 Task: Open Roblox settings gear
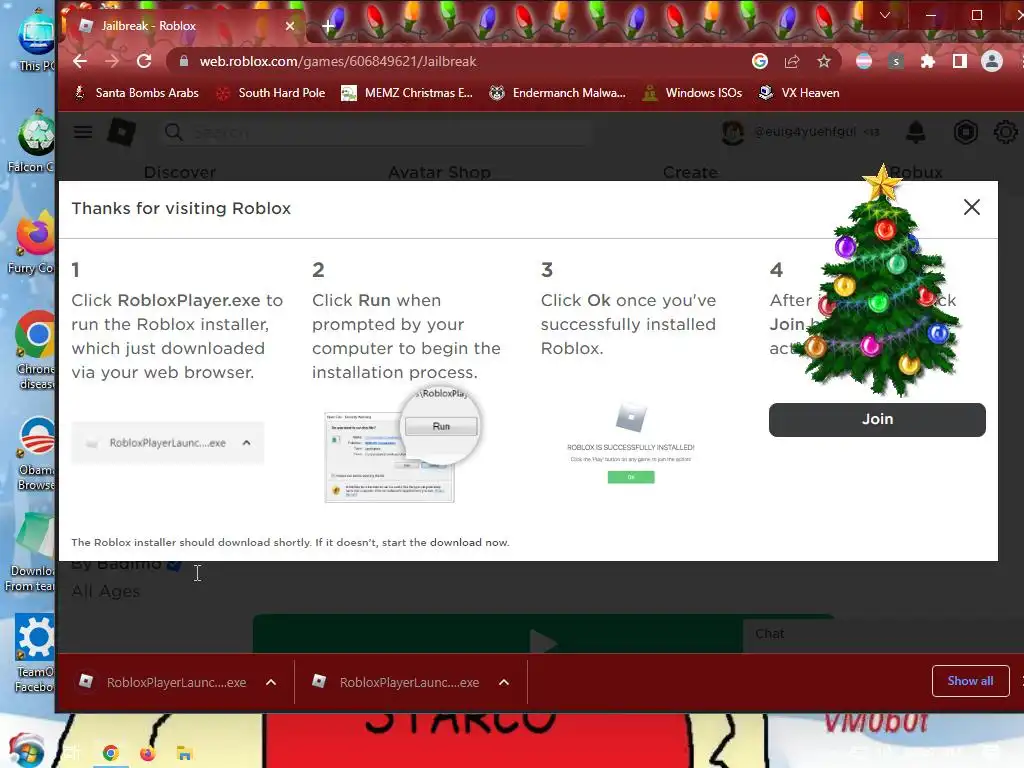pos(1006,132)
